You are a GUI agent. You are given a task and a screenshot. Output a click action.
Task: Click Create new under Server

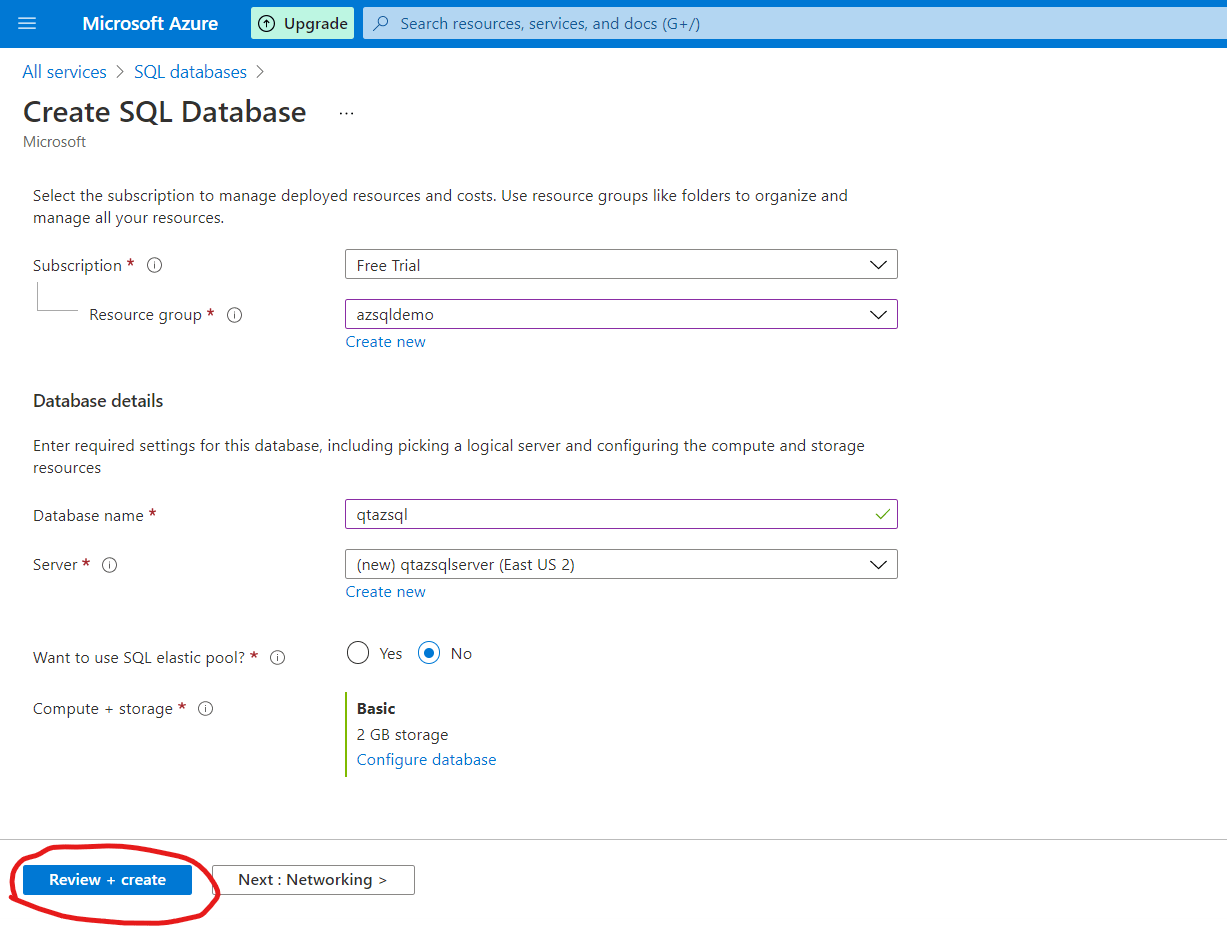tap(385, 592)
